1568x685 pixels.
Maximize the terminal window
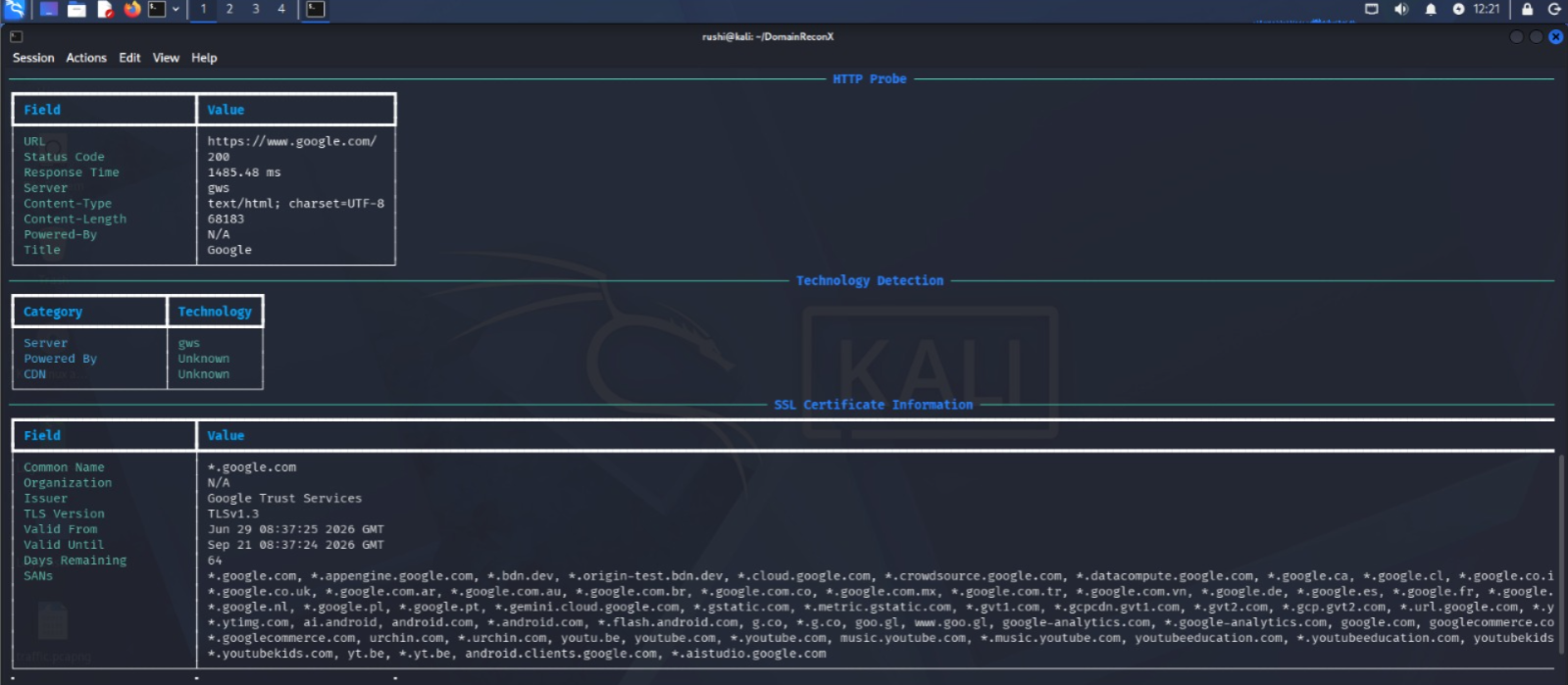click(1536, 37)
